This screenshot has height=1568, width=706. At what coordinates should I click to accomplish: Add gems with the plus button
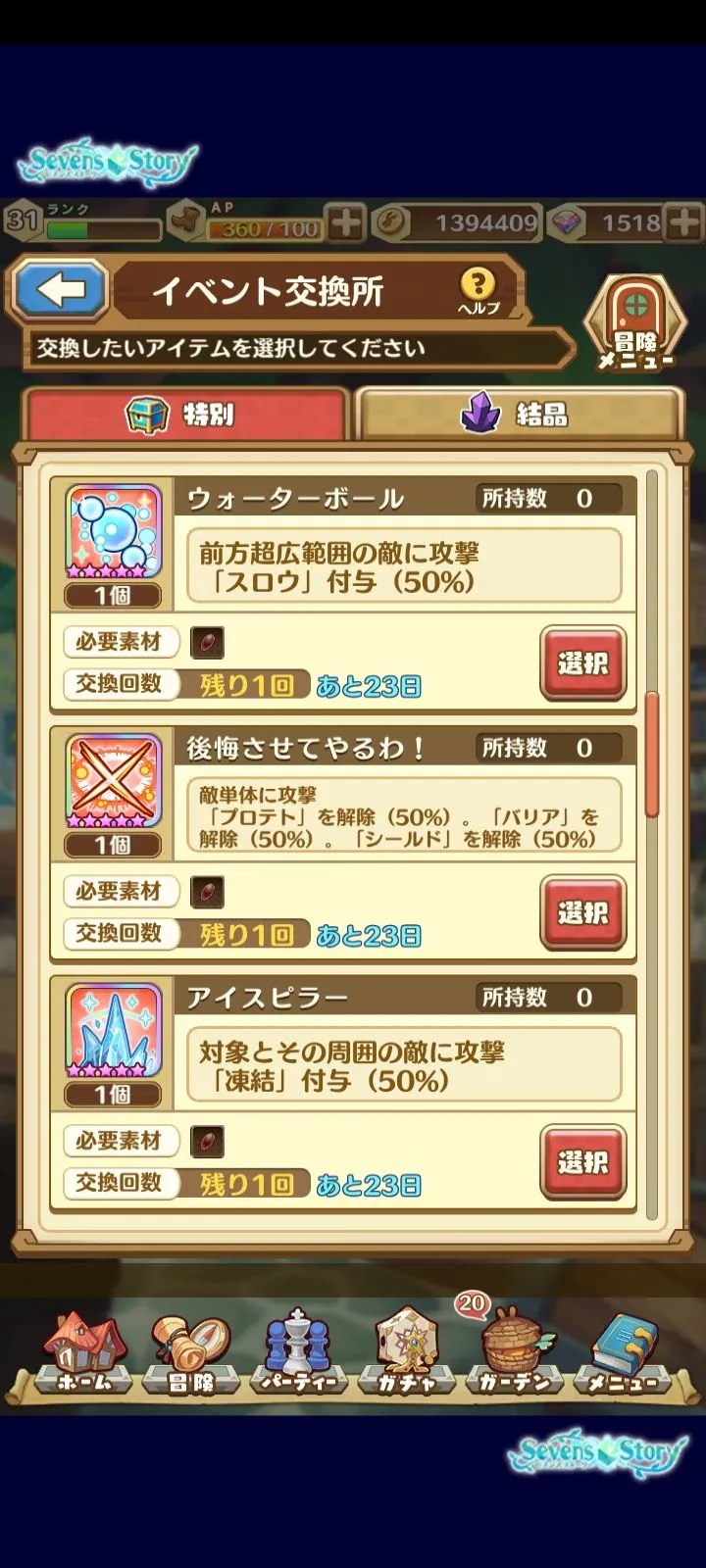684,222
